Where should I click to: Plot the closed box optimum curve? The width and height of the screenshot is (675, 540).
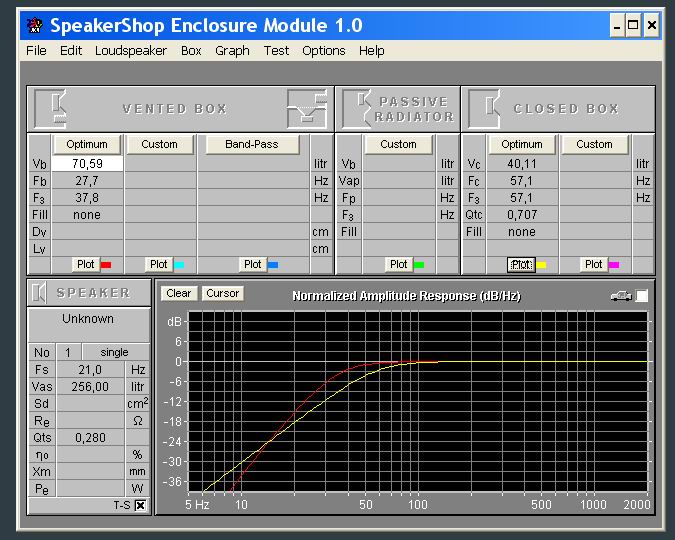(521, 264)
